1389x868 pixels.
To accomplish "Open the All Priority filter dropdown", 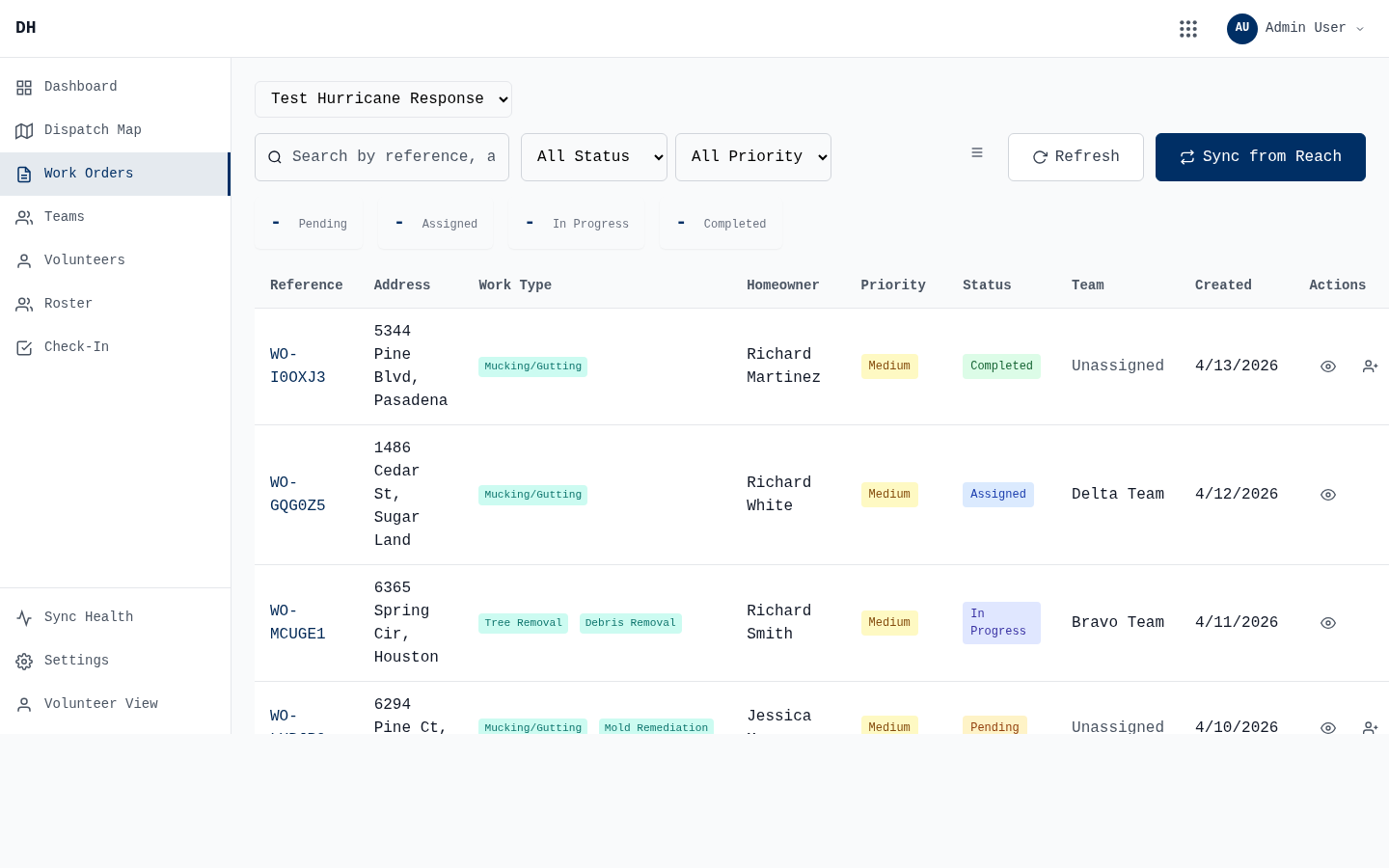I will 753,157.
